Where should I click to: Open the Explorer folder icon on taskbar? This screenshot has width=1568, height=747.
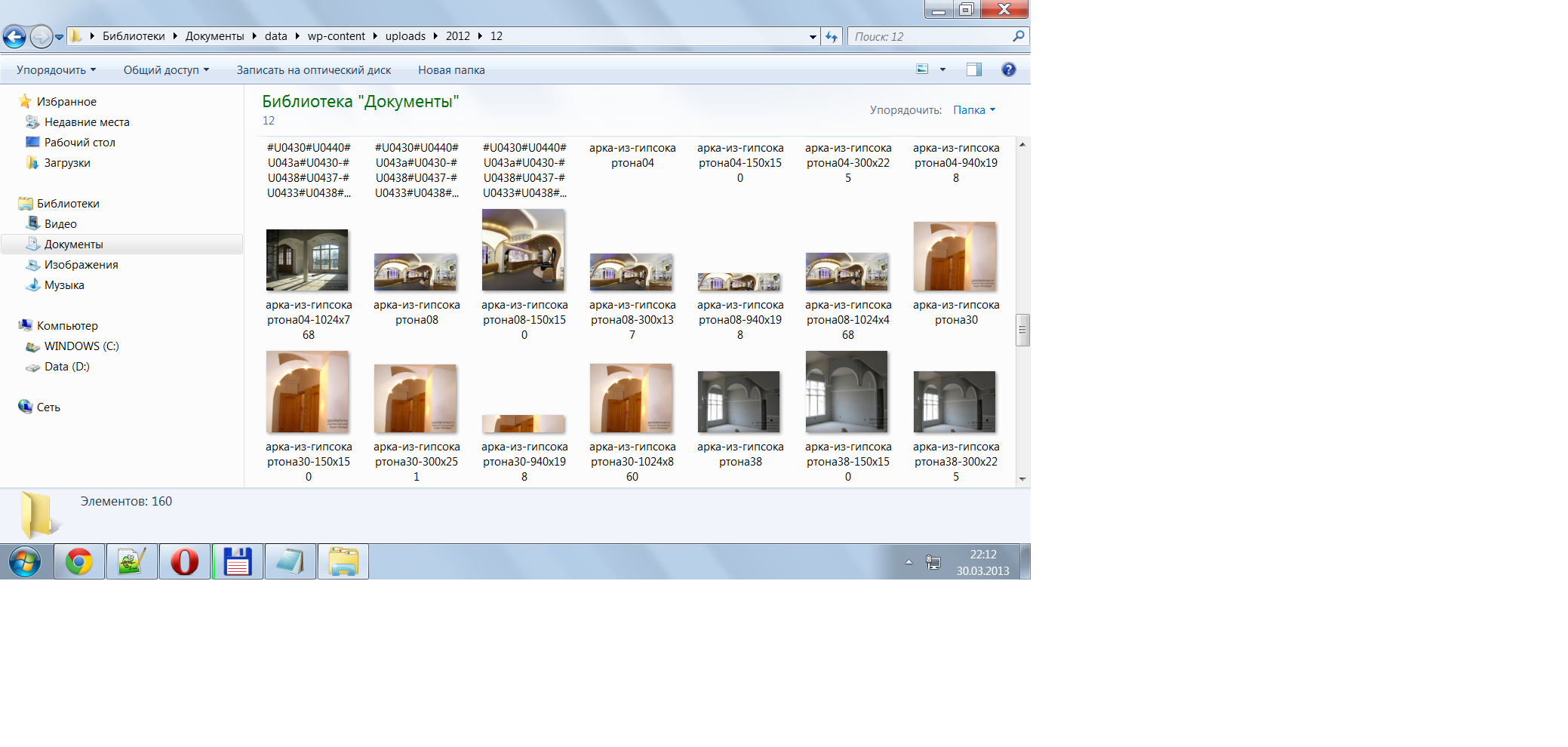tap(343, 562)
